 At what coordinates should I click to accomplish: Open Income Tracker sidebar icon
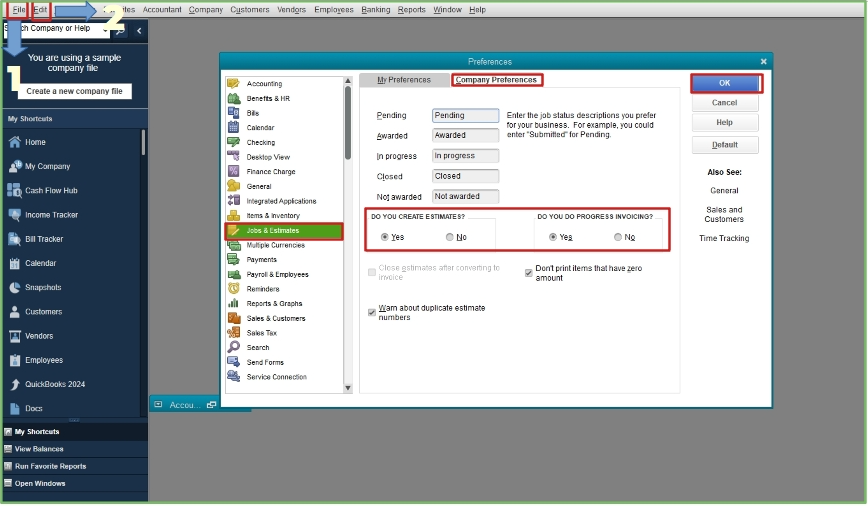pyautogui.click(x=14, y=215)
